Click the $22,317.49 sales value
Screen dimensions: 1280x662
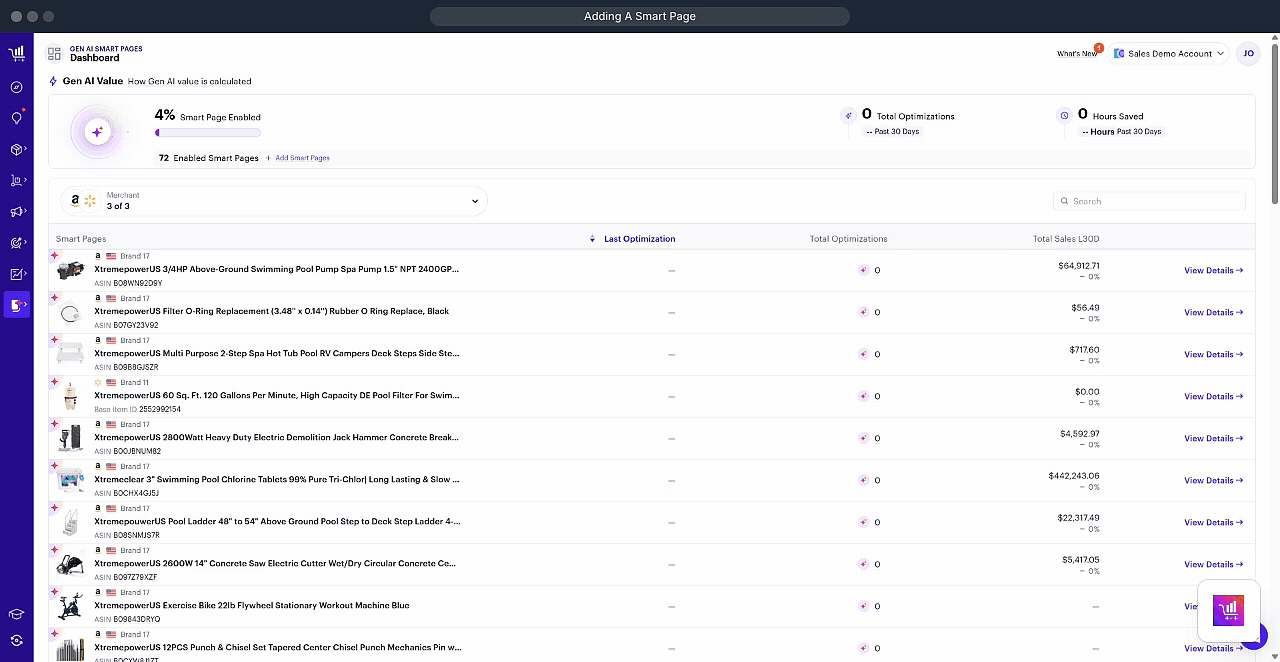point(1078,518)
